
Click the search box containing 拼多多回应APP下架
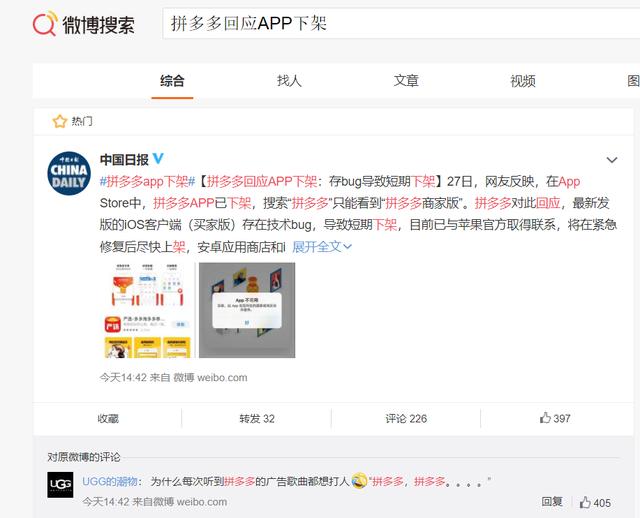[401, 23]
